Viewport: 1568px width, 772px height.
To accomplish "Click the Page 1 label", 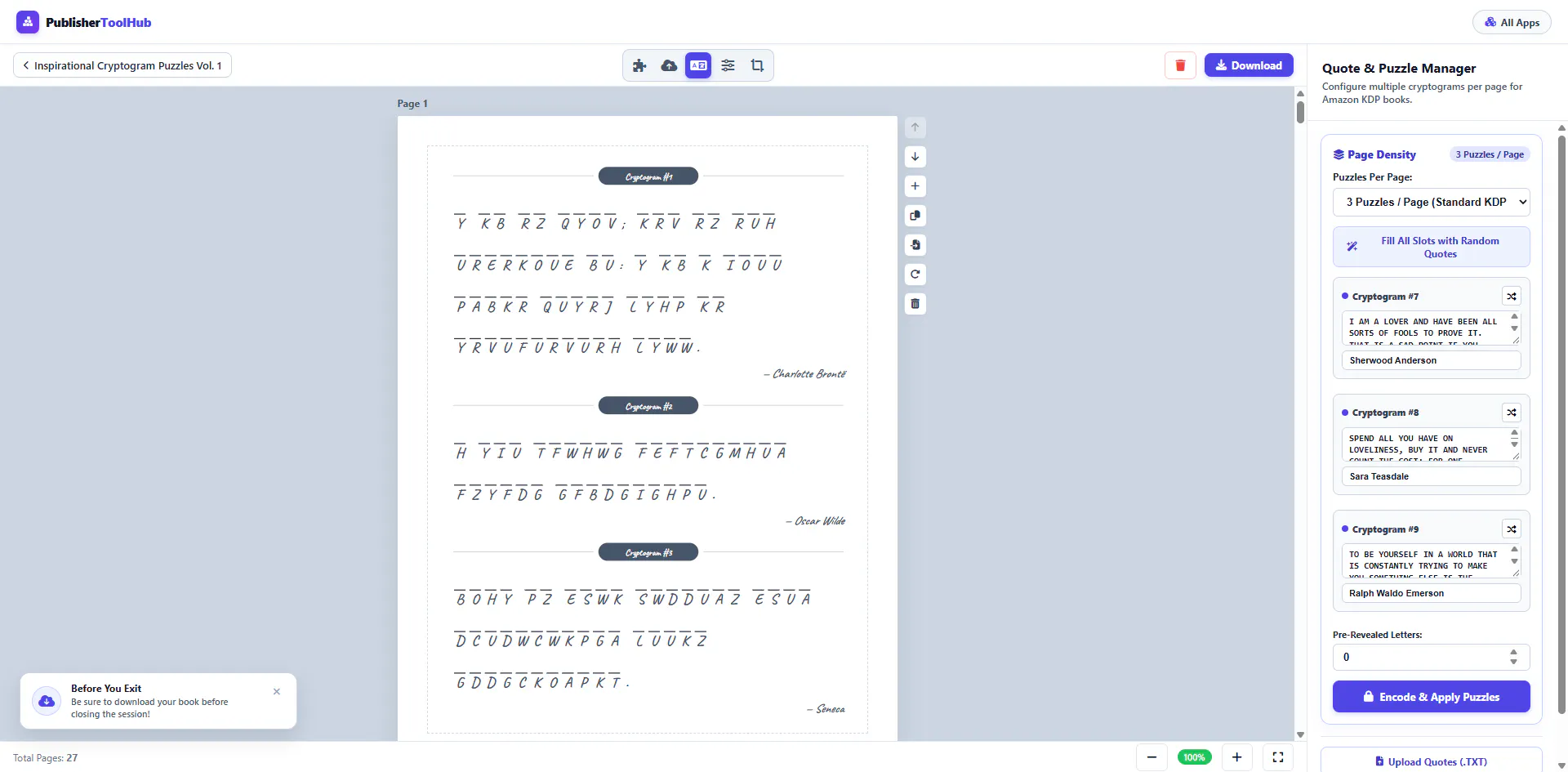I will coord(412,104).
